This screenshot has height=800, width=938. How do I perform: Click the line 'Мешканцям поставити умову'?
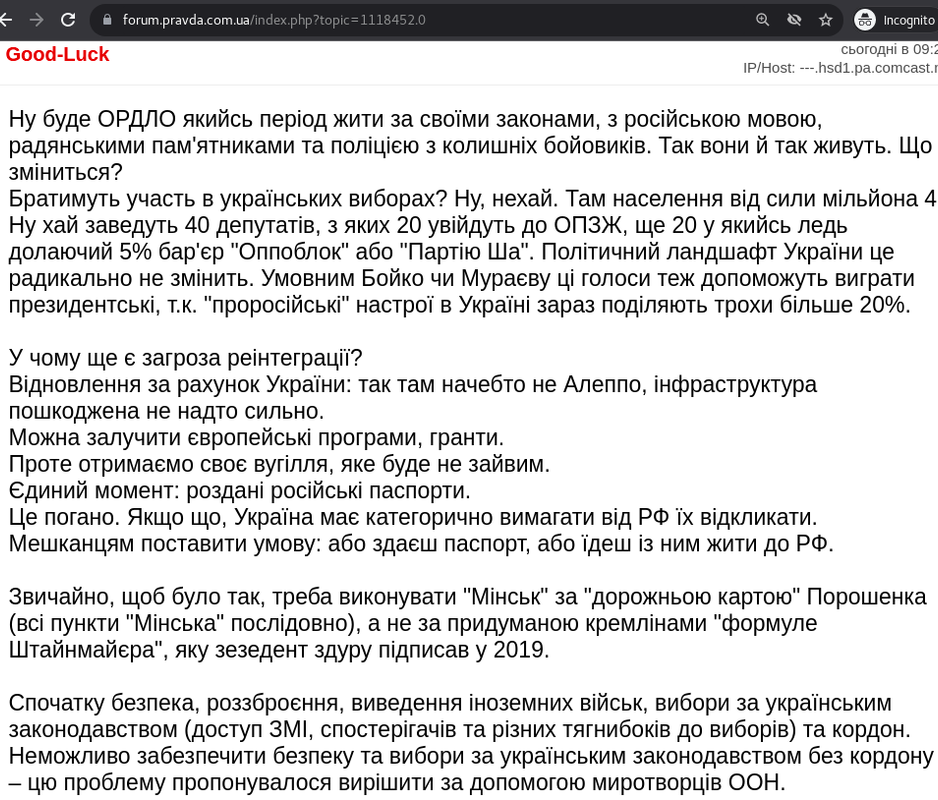tap(421, 543)
